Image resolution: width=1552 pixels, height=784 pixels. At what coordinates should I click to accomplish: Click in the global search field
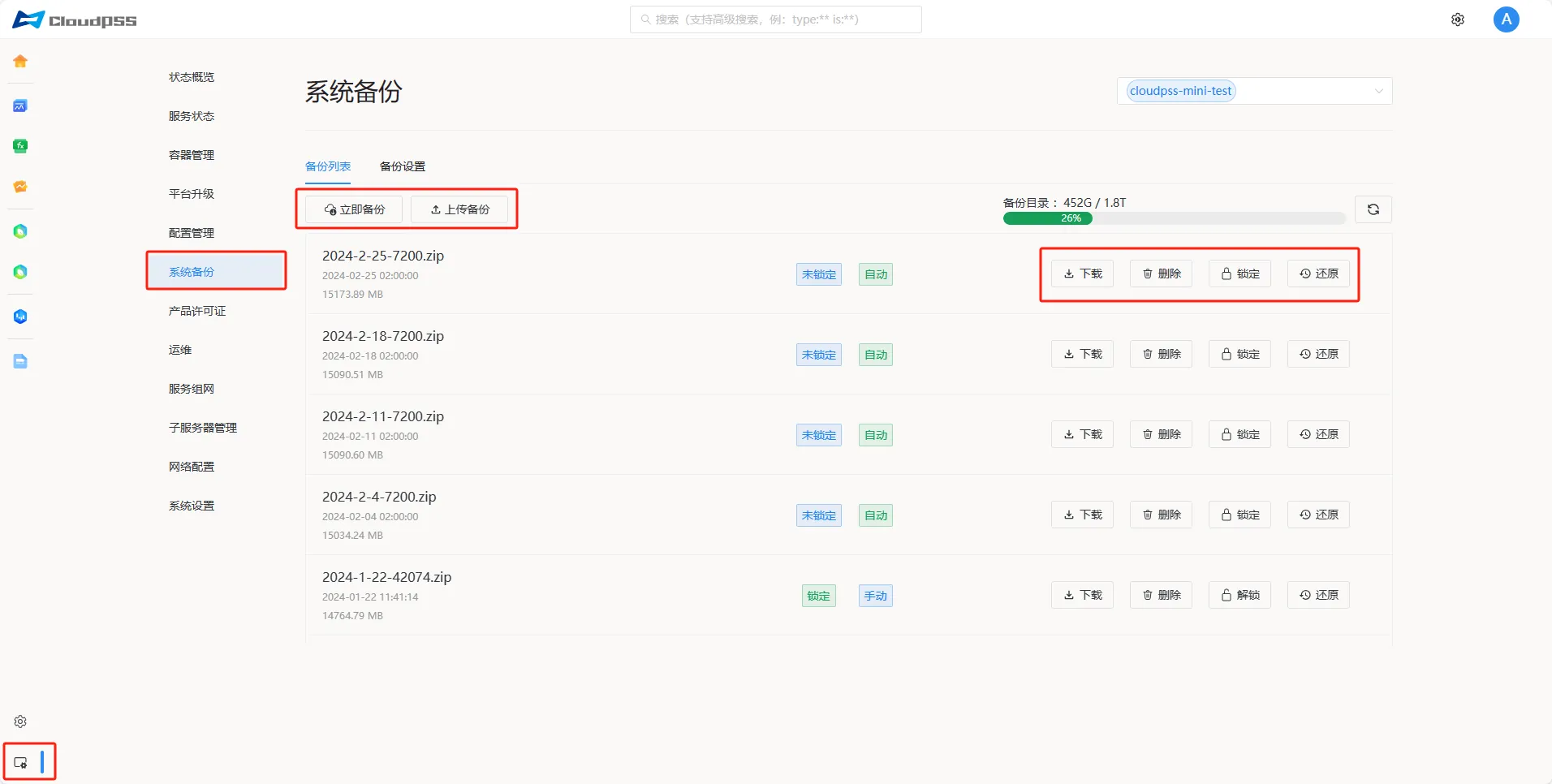(x=776, y=19)
